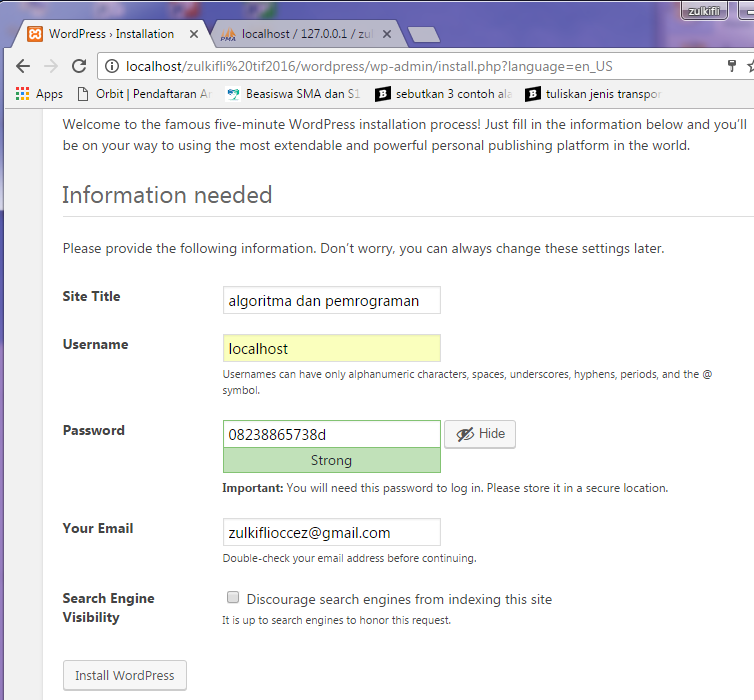Click 'Double-check your email address' hint text
This screenshot has height=700, width=754.
pyautogui.click(x=350, y=558)
